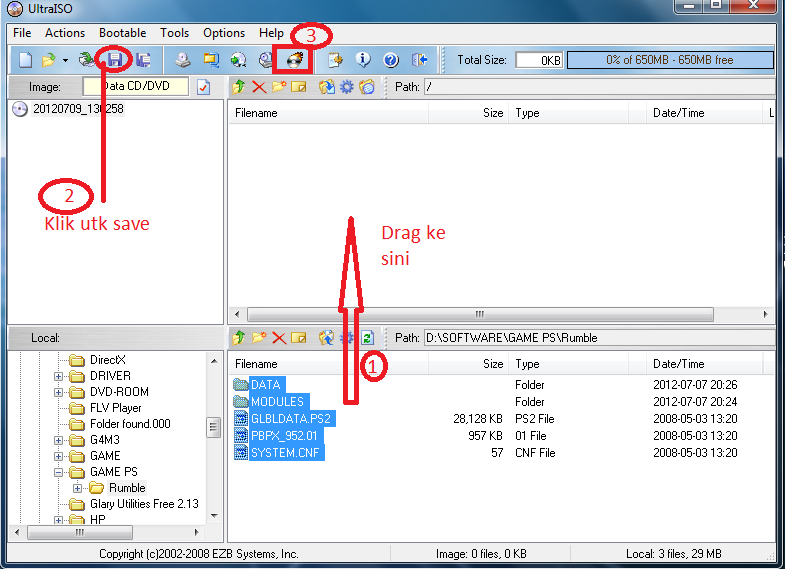Select the DirectX folder in the local tree
Image resolution: width=785 pixels, height=569 pixels.
108,360
